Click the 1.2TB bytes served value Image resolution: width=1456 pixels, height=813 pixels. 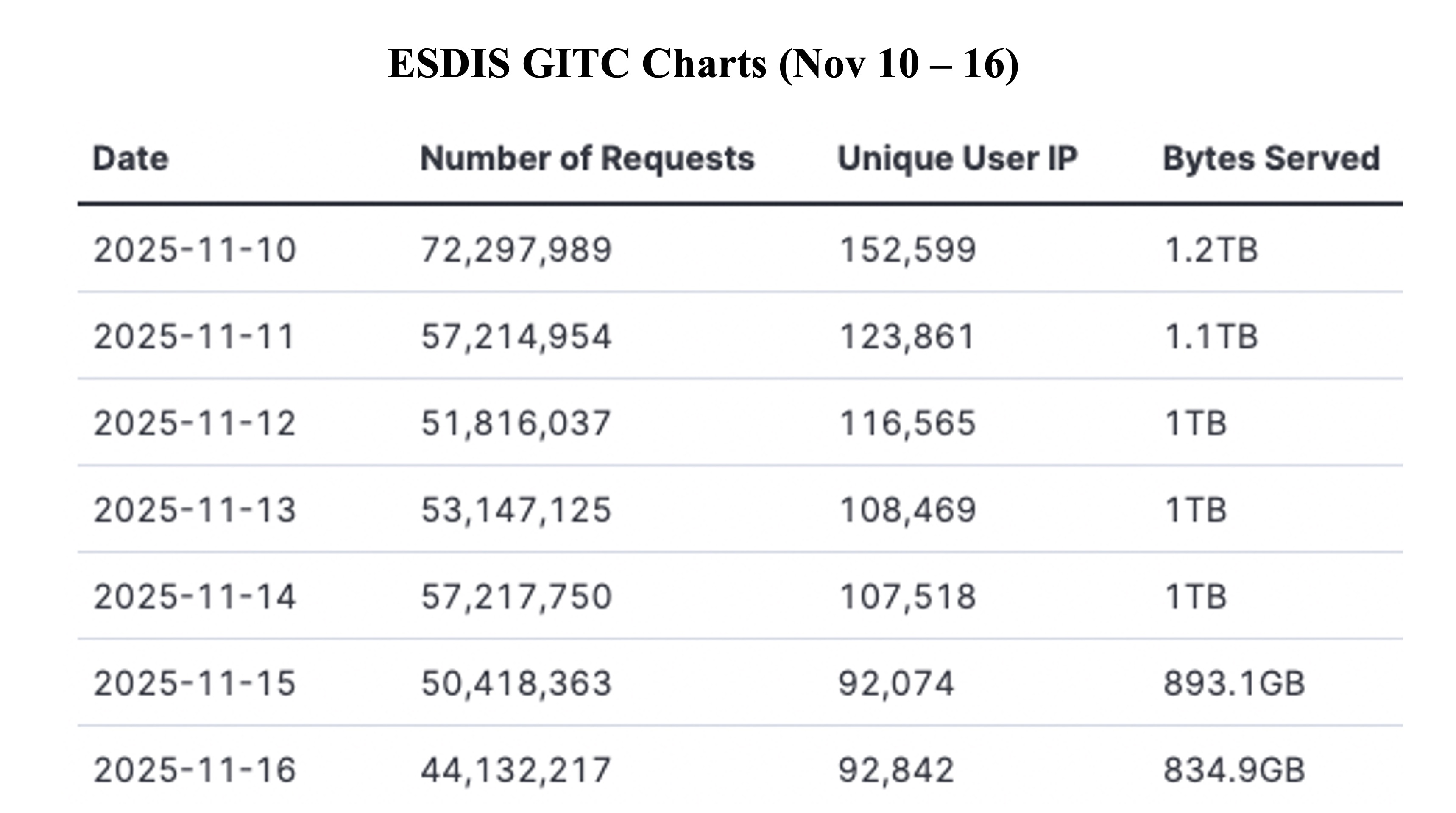pos(1211,250)
